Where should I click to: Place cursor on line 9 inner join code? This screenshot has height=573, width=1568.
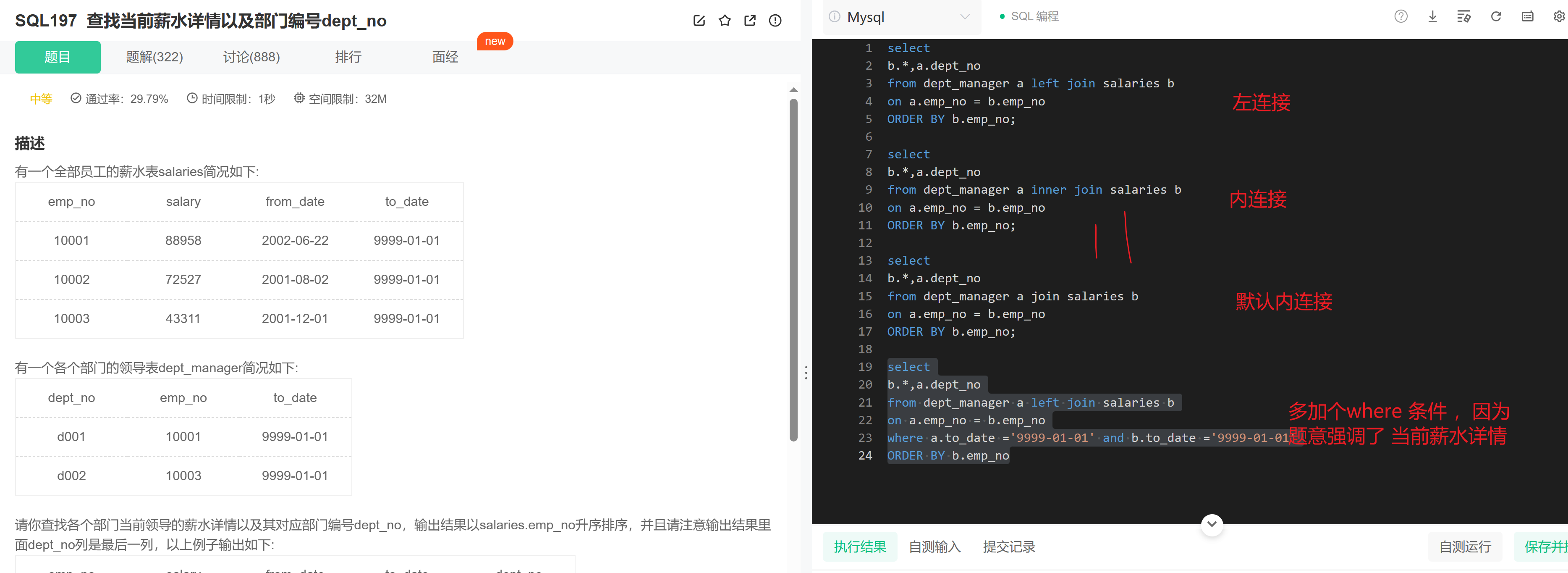click(x=1034, y=190)
